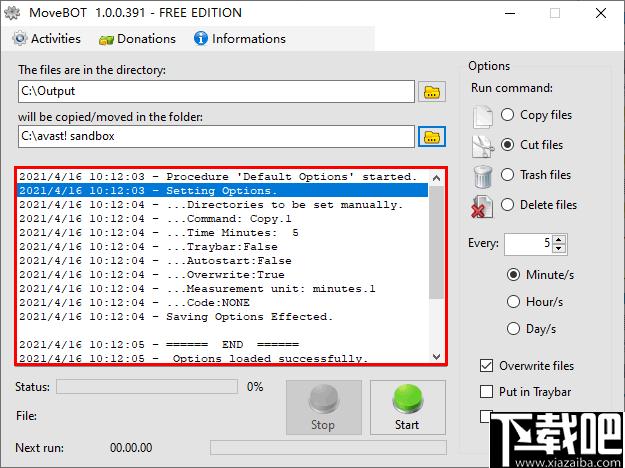The width and height of the screenshot is (625, 468).
Task: Click the disabled Stop button
Action: 324,407
